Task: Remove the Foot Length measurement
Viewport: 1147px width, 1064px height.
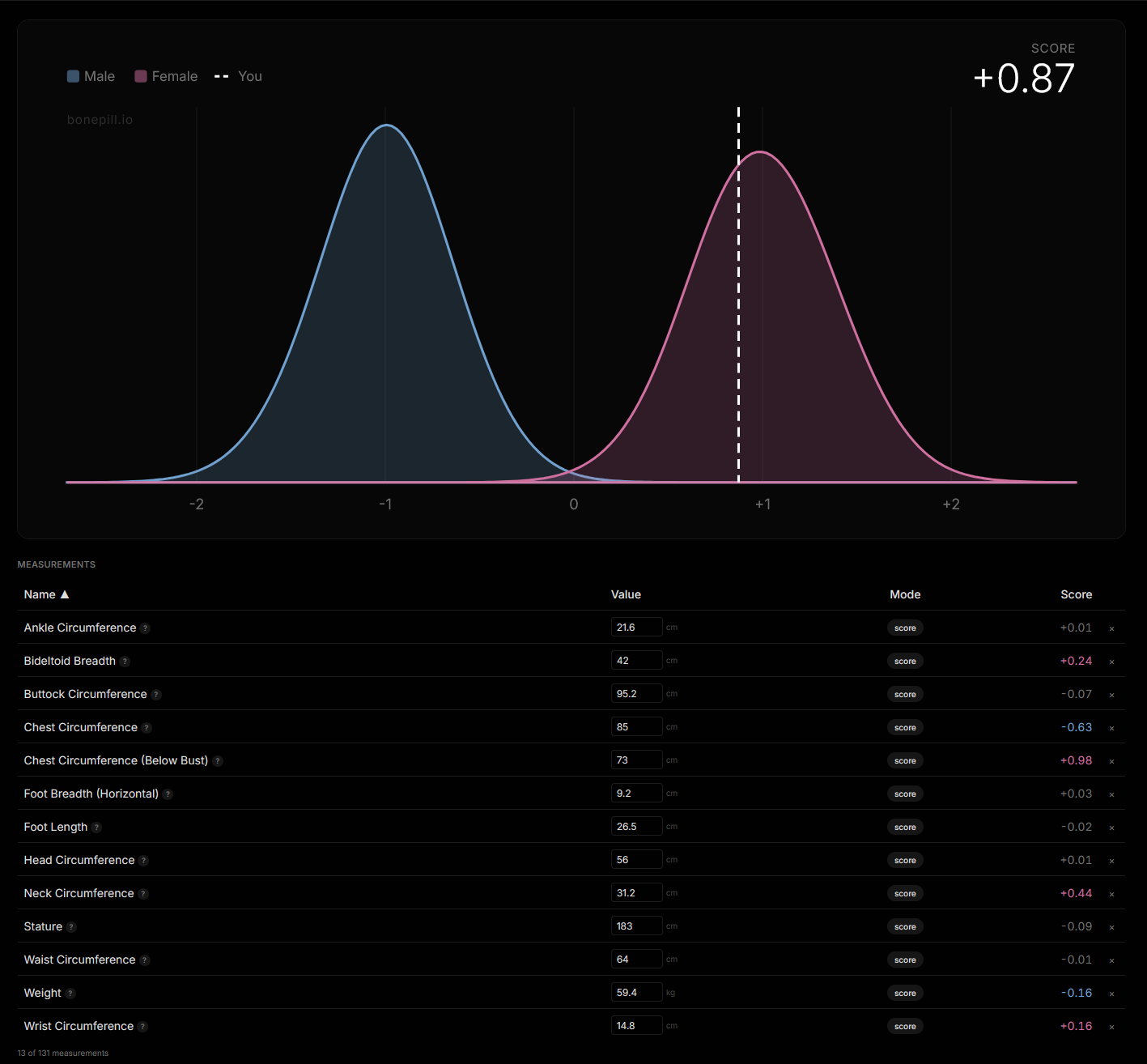Action: (1111, 828)
